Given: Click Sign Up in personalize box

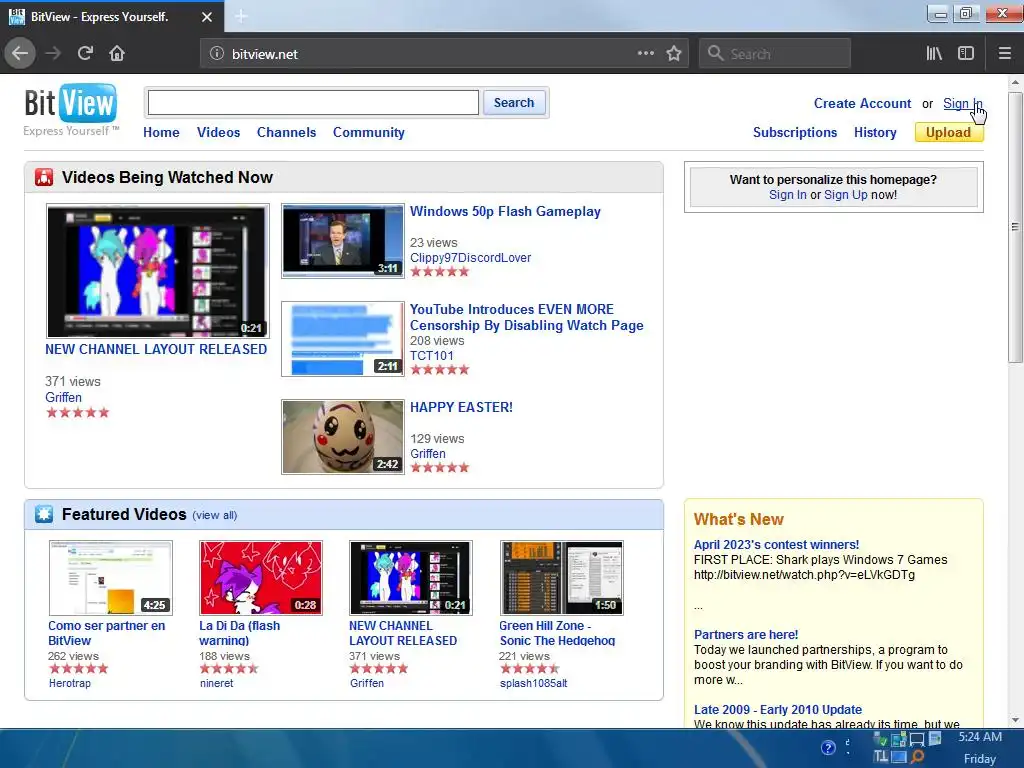Looking at the screenshot, I should [x=846, y=195].
